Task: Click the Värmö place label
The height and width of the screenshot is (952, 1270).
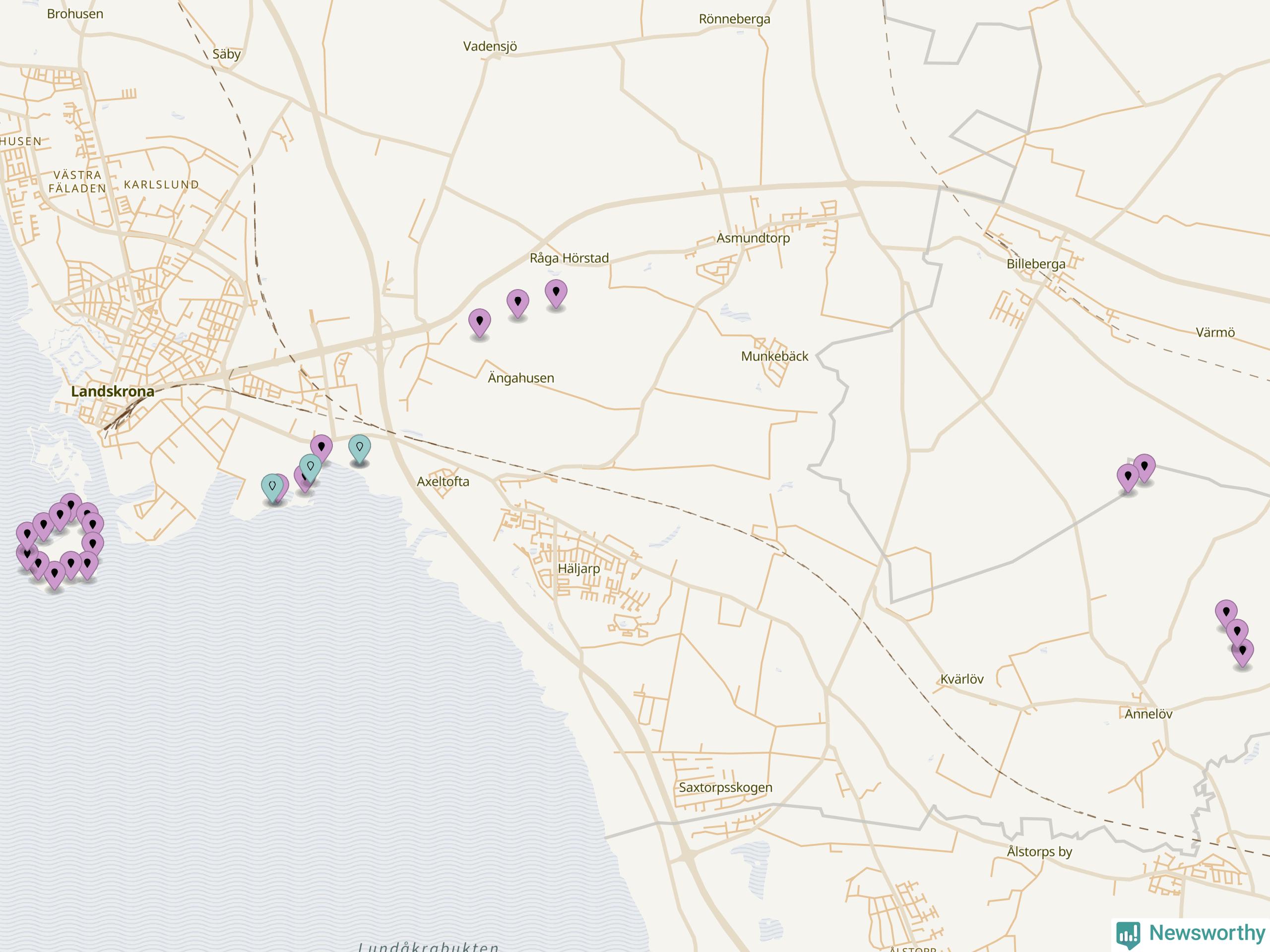Action: click(x=1215, y=332)
